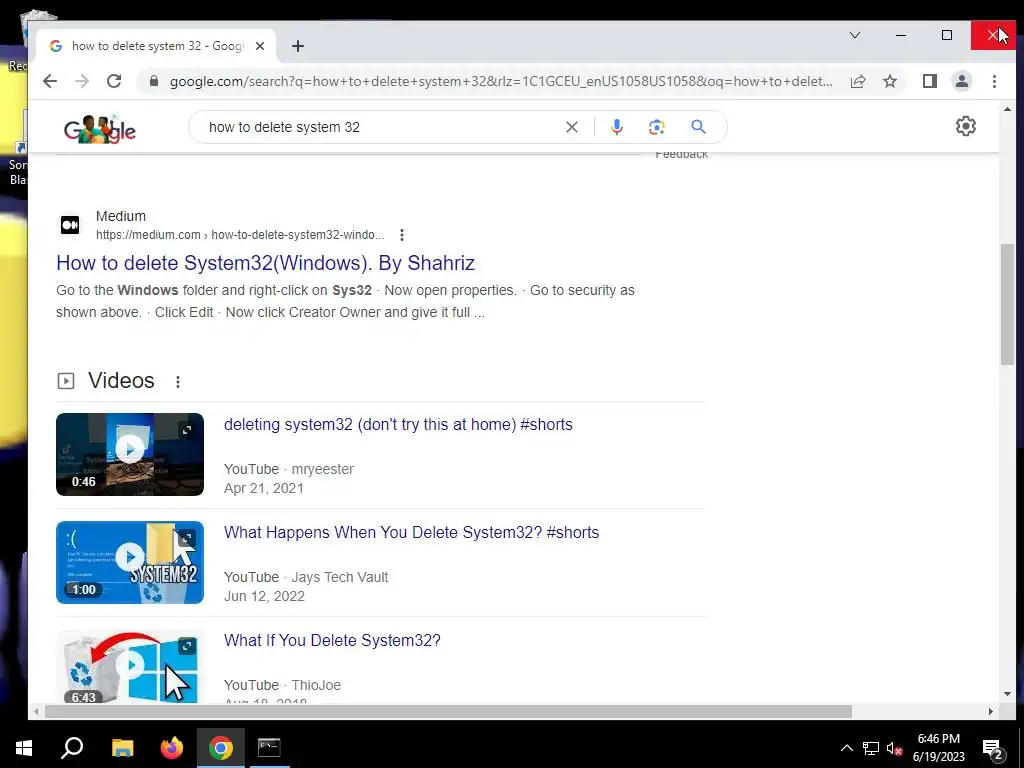1024x768 pixels.
Task: Select the 'how to delete system 32' tab
Action: [x=157, y=46]
